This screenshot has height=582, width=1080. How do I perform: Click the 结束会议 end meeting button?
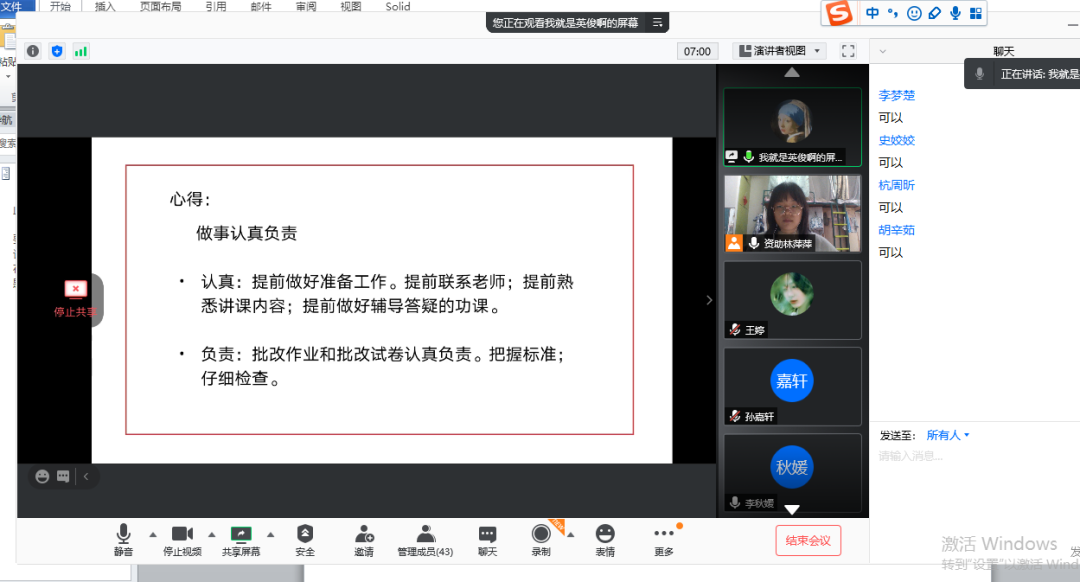coord(808,540)
